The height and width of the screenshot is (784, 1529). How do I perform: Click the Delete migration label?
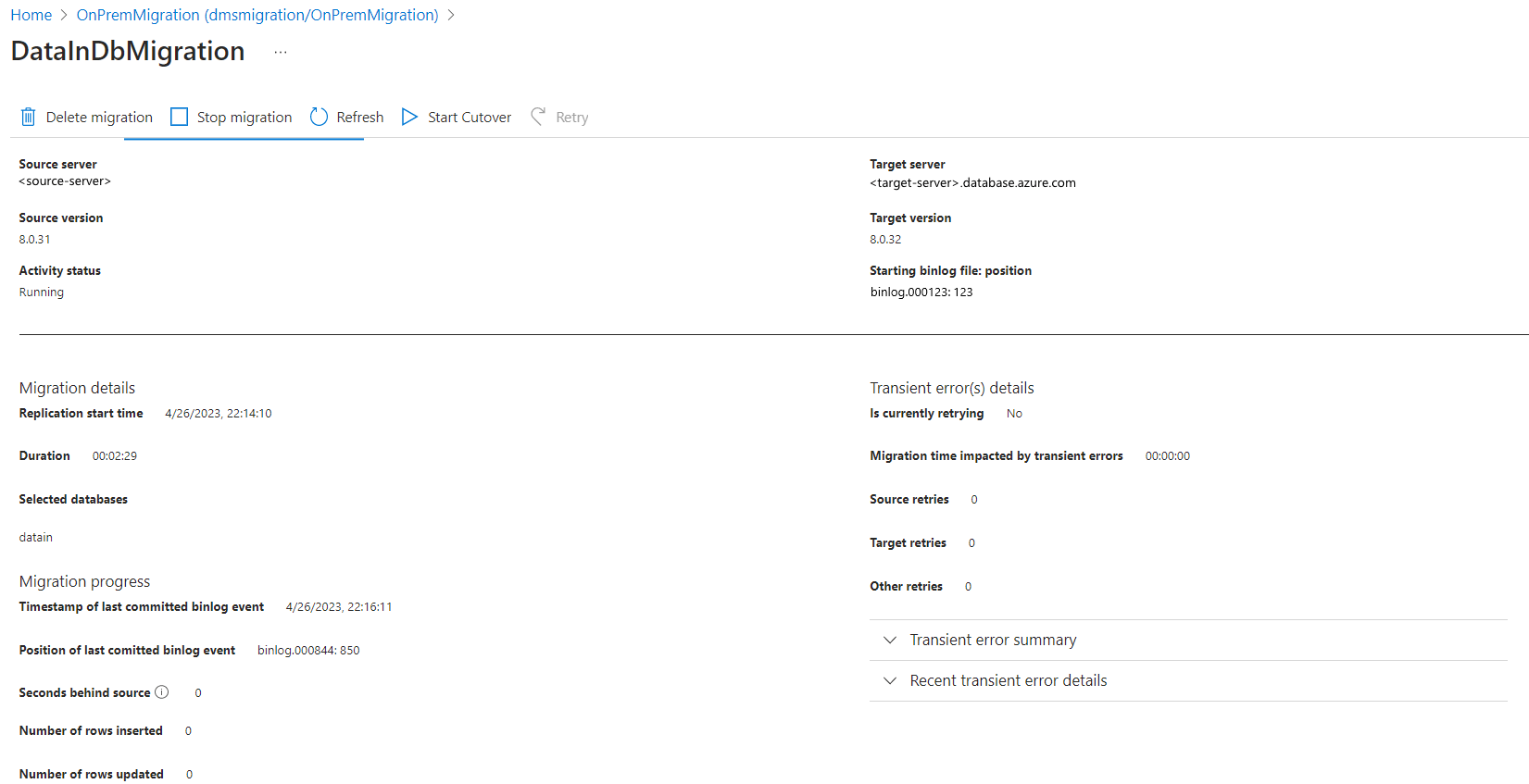pos(99,118)
